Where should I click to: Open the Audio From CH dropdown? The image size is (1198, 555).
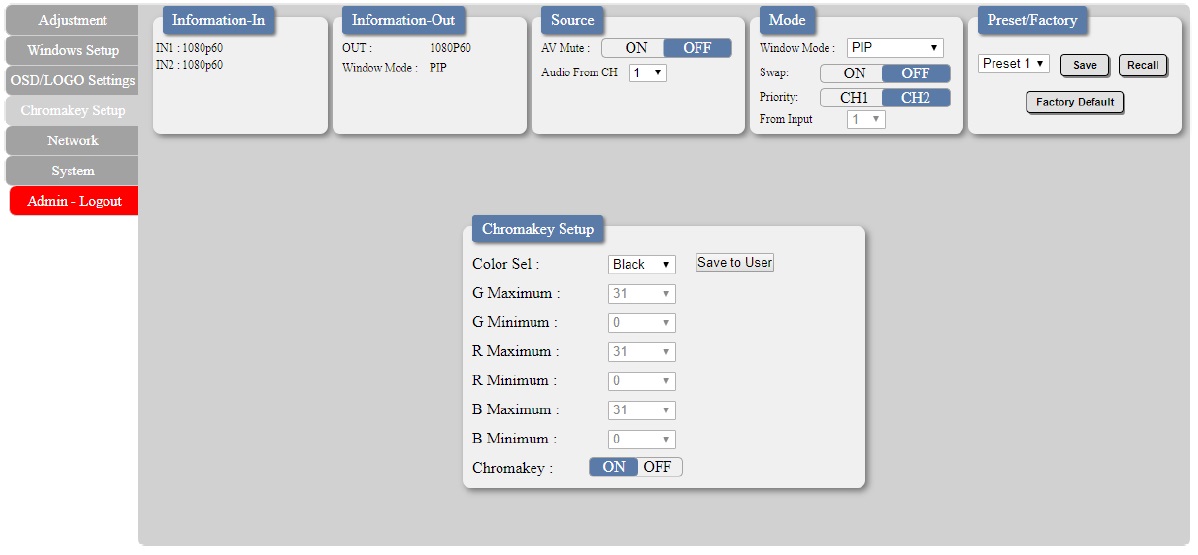(x=648, y=73)
